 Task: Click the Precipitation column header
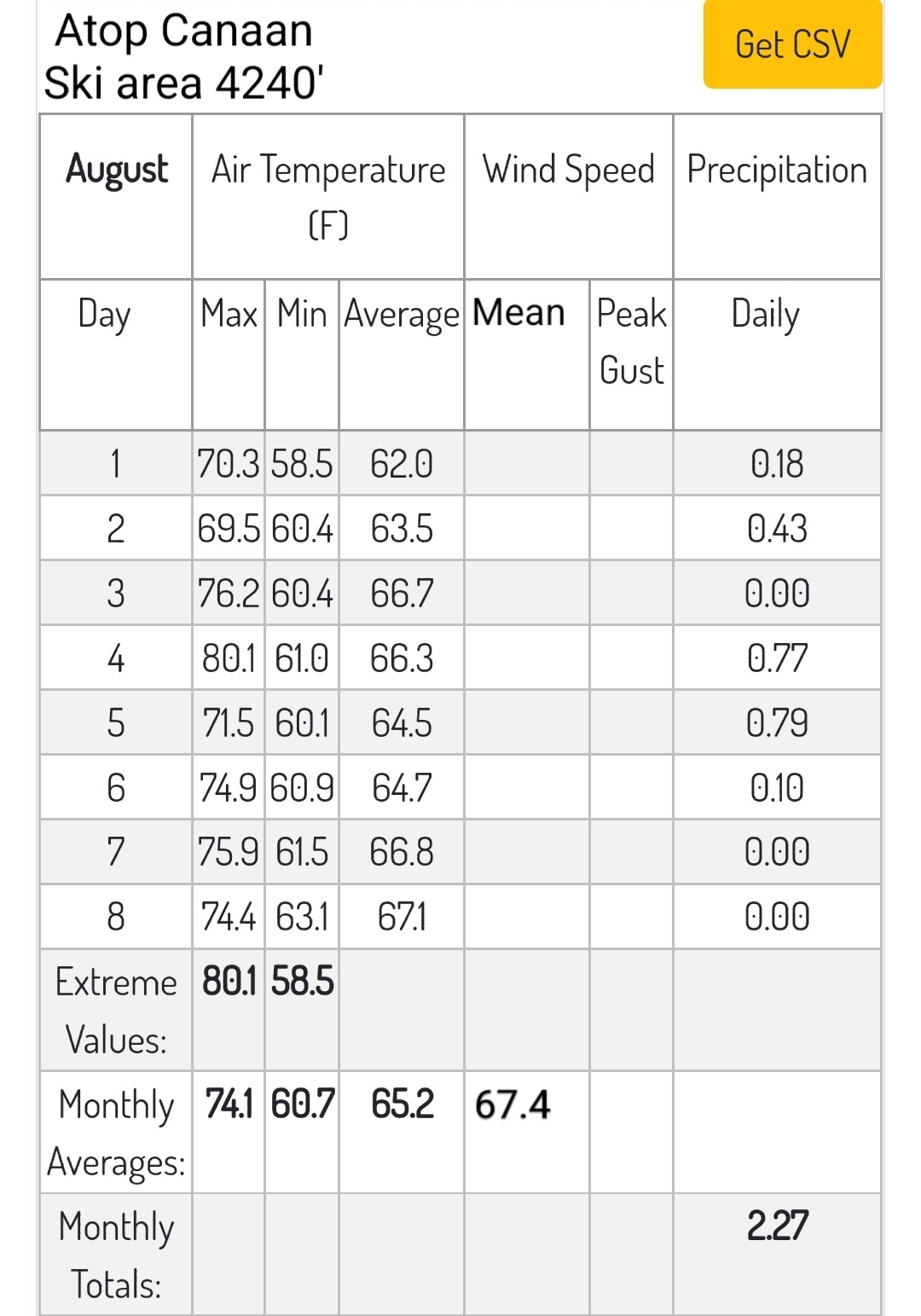click(x=777, y=196)
